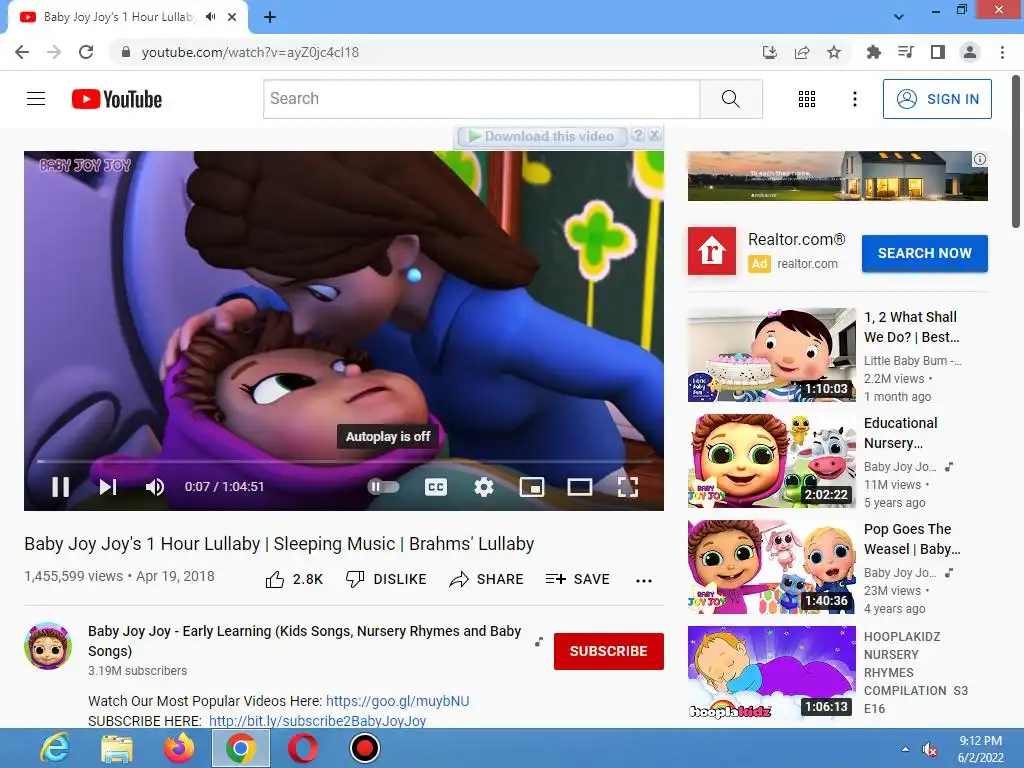
Task: Save video to a playlist
Action: tap(577, 579)
